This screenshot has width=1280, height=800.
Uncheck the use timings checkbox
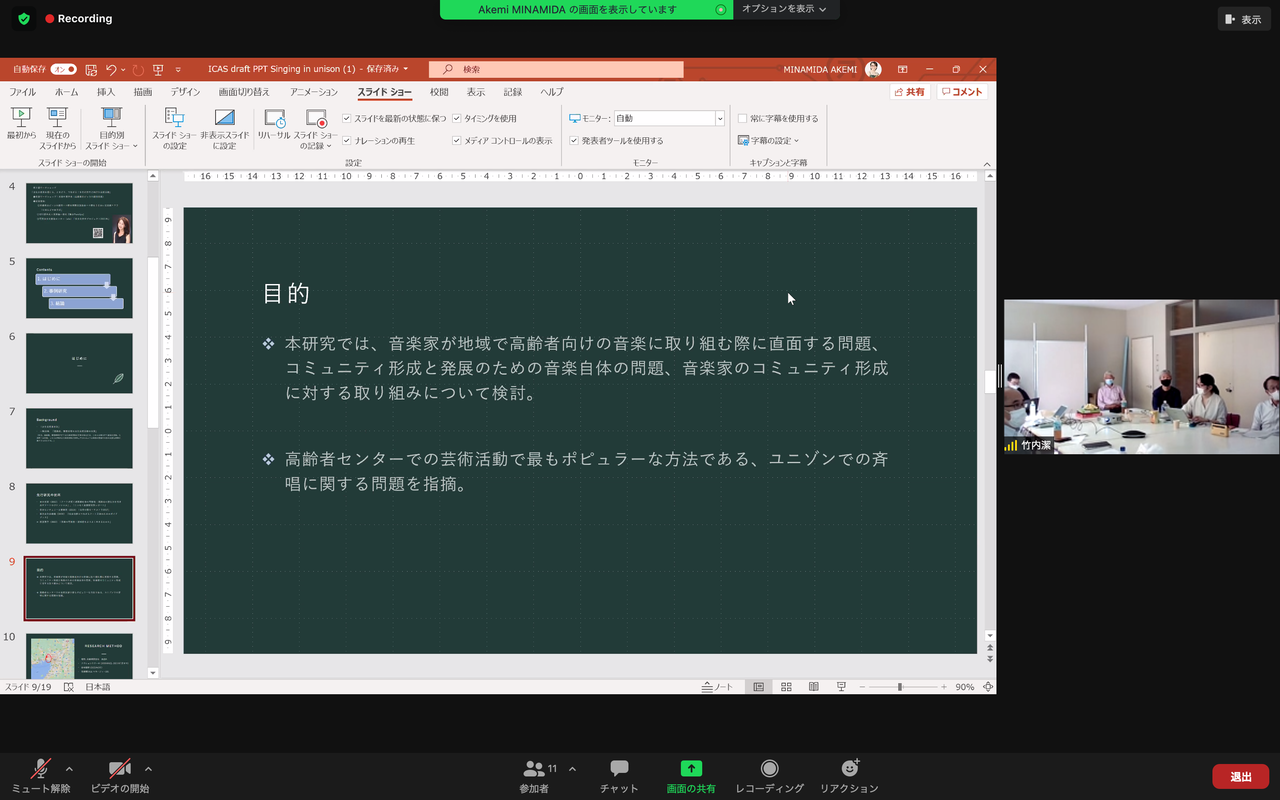pyautogui.click(x=457, y=118)
